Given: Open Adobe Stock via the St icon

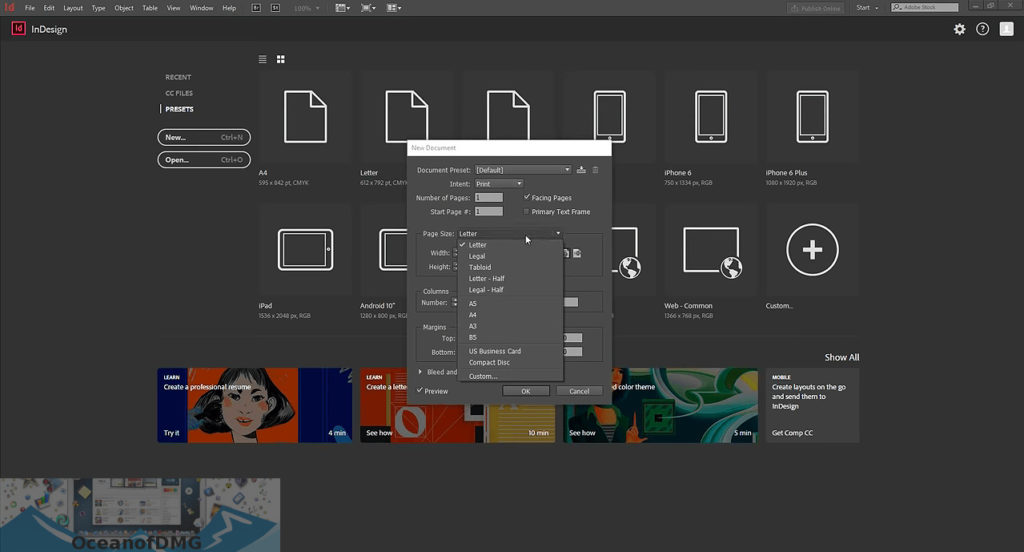Looking at the screenshot, I should pyautogui.click(x=276, y=8).
